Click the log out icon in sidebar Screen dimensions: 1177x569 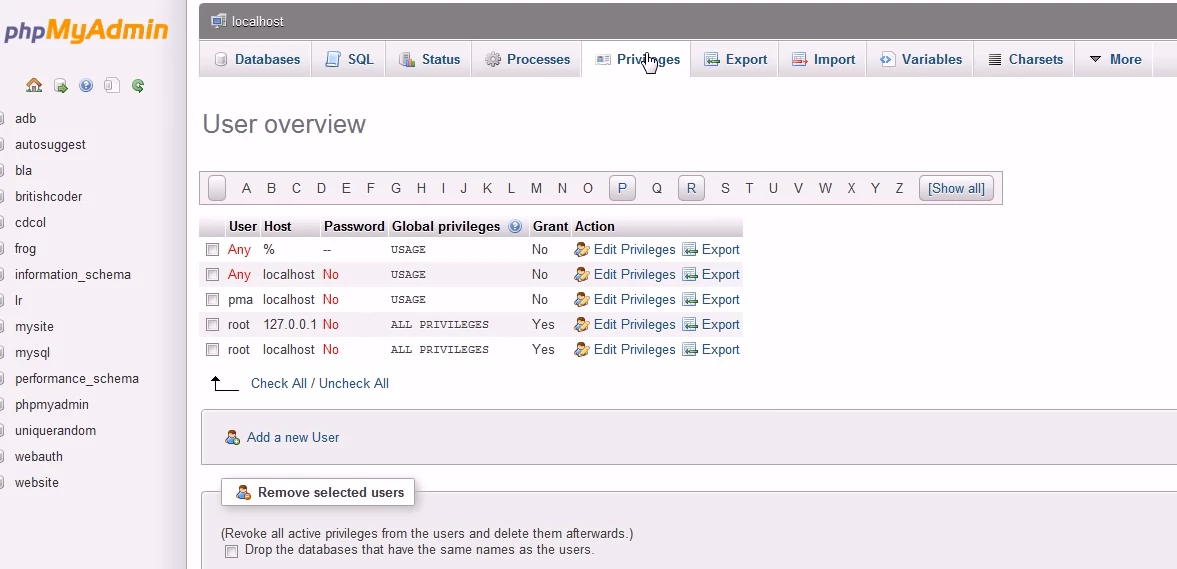pos(61,86)
